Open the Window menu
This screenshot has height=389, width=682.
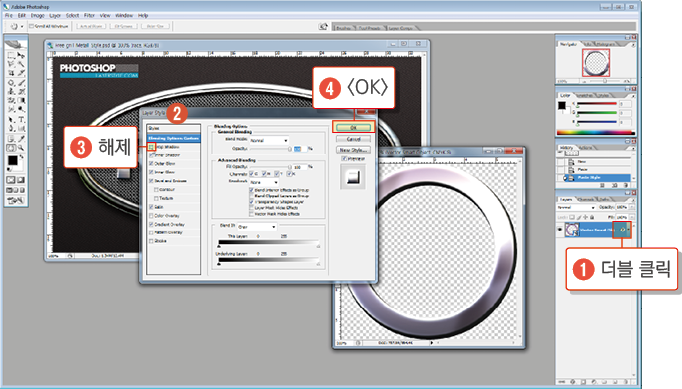coord(124,15)
